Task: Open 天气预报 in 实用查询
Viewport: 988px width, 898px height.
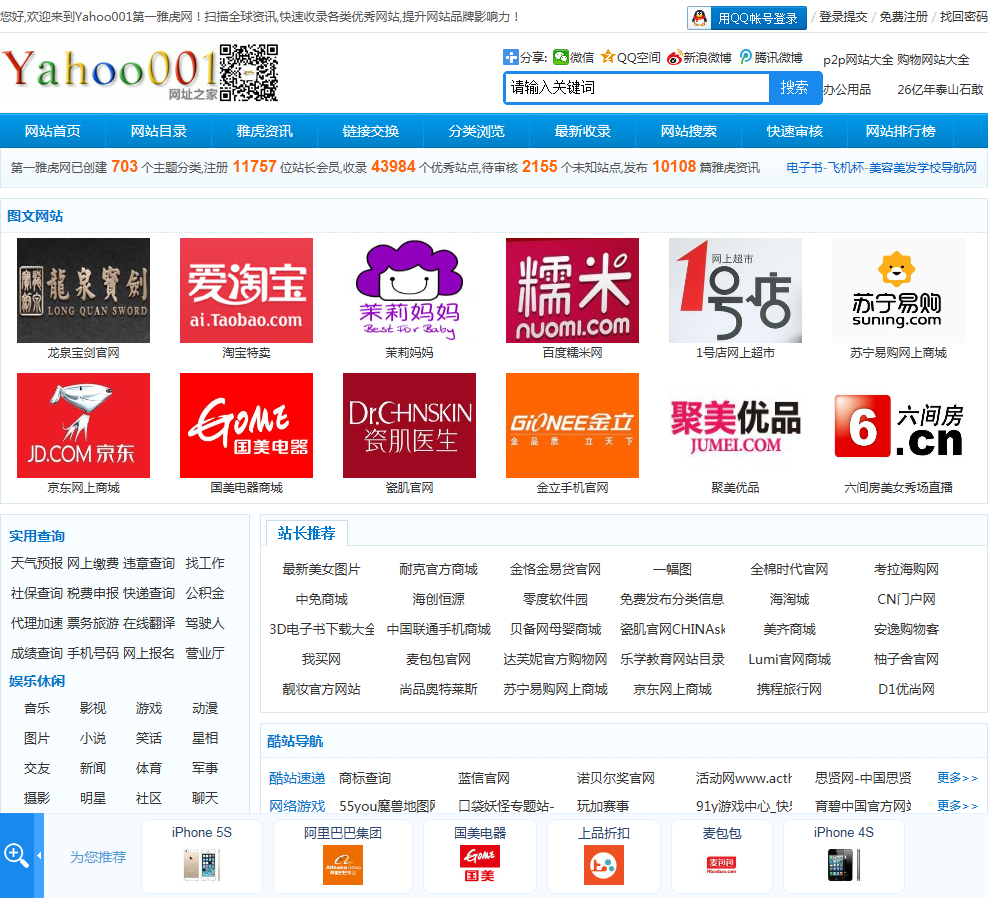Action: click(37, 563)
